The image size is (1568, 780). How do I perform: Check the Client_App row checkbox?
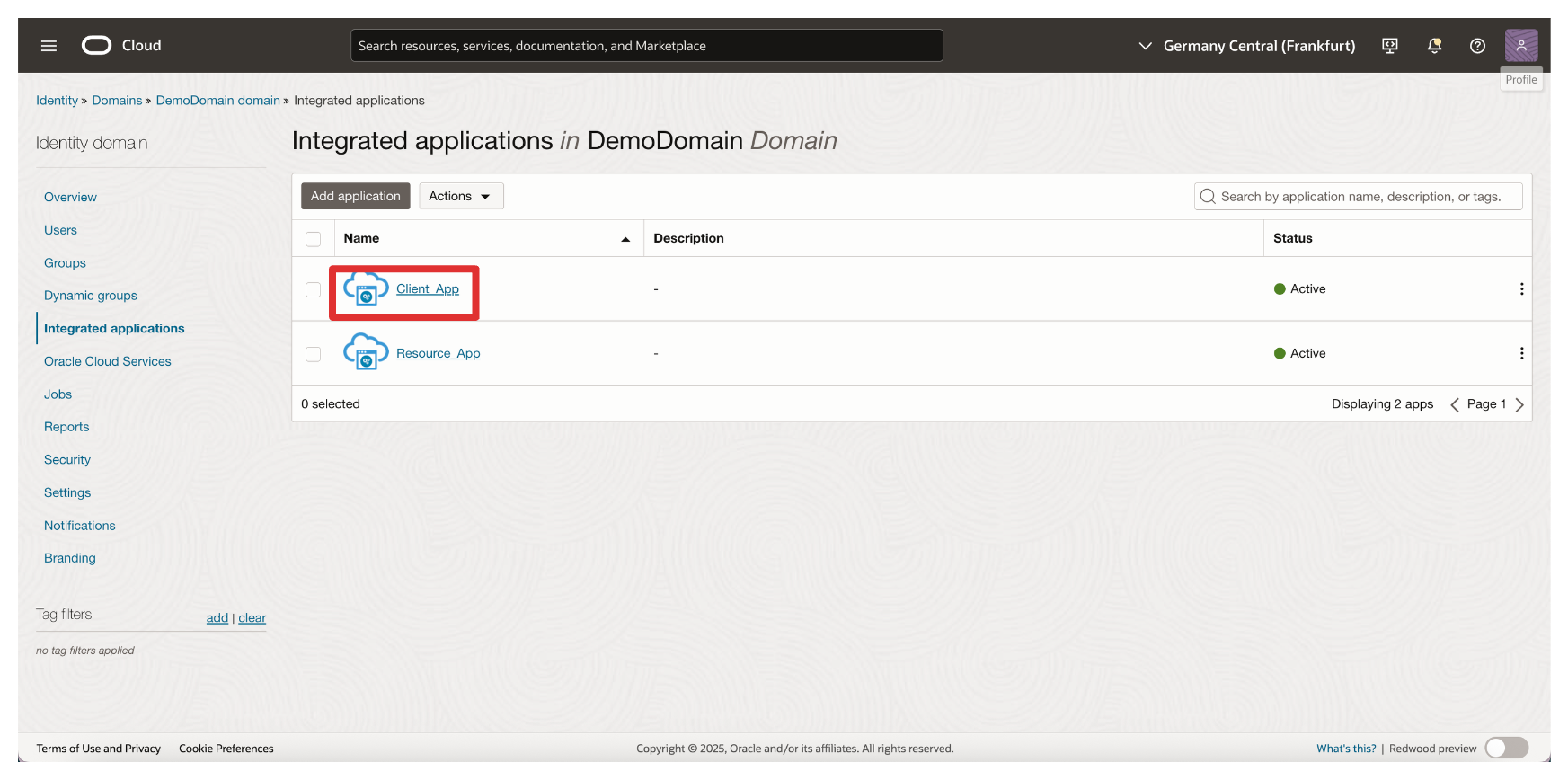click(313, 289)
